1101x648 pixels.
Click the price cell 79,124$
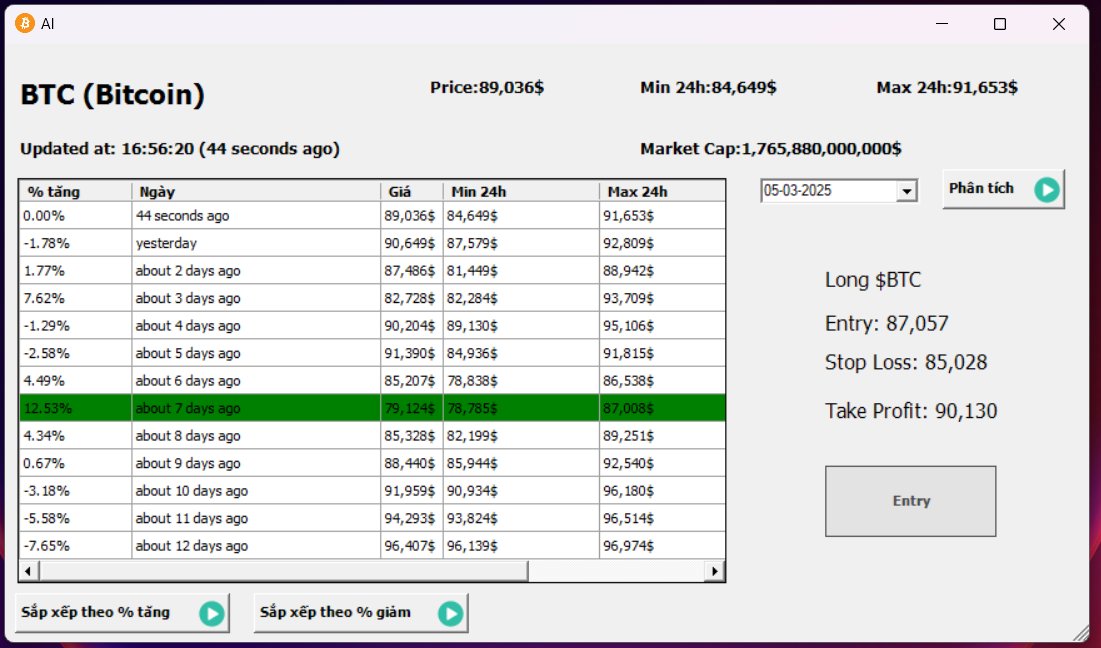(x=411, y=408)
